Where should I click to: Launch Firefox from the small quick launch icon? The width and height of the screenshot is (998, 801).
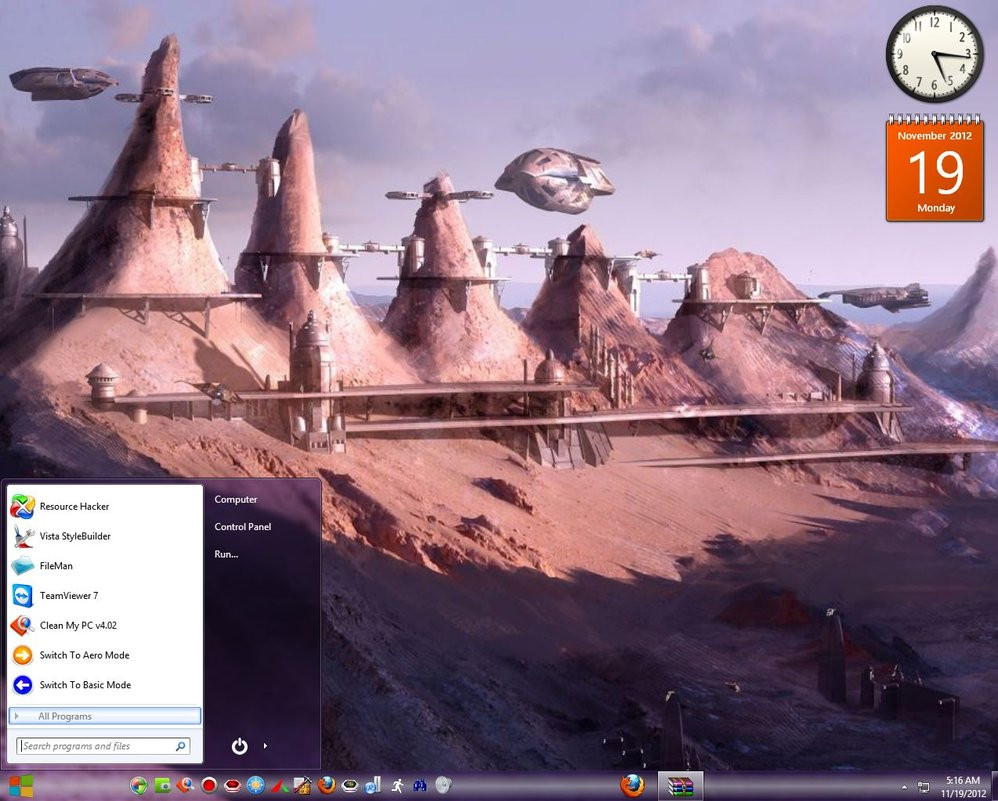click(x=327, y=786)
